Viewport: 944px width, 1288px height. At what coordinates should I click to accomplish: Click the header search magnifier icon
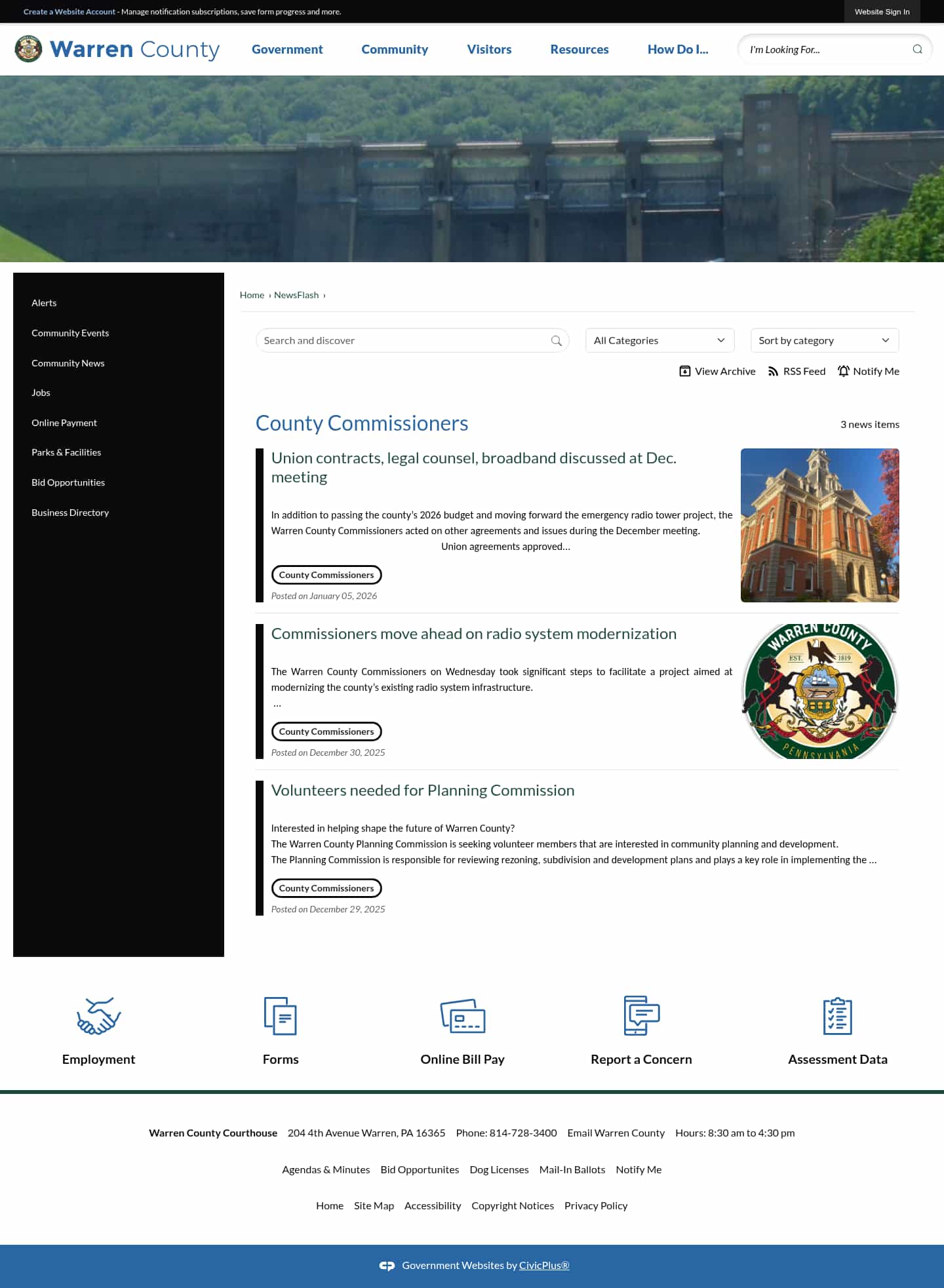coord(917,49)
